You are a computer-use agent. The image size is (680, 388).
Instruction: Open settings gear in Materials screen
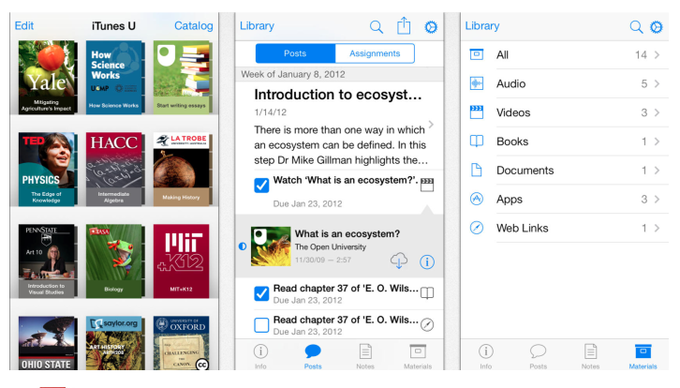[656, 27]
